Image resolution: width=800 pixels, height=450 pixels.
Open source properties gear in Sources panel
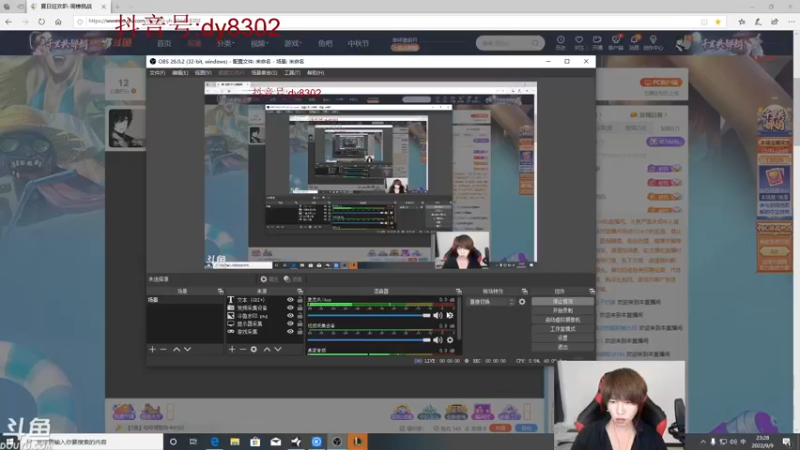click(254, 349)
